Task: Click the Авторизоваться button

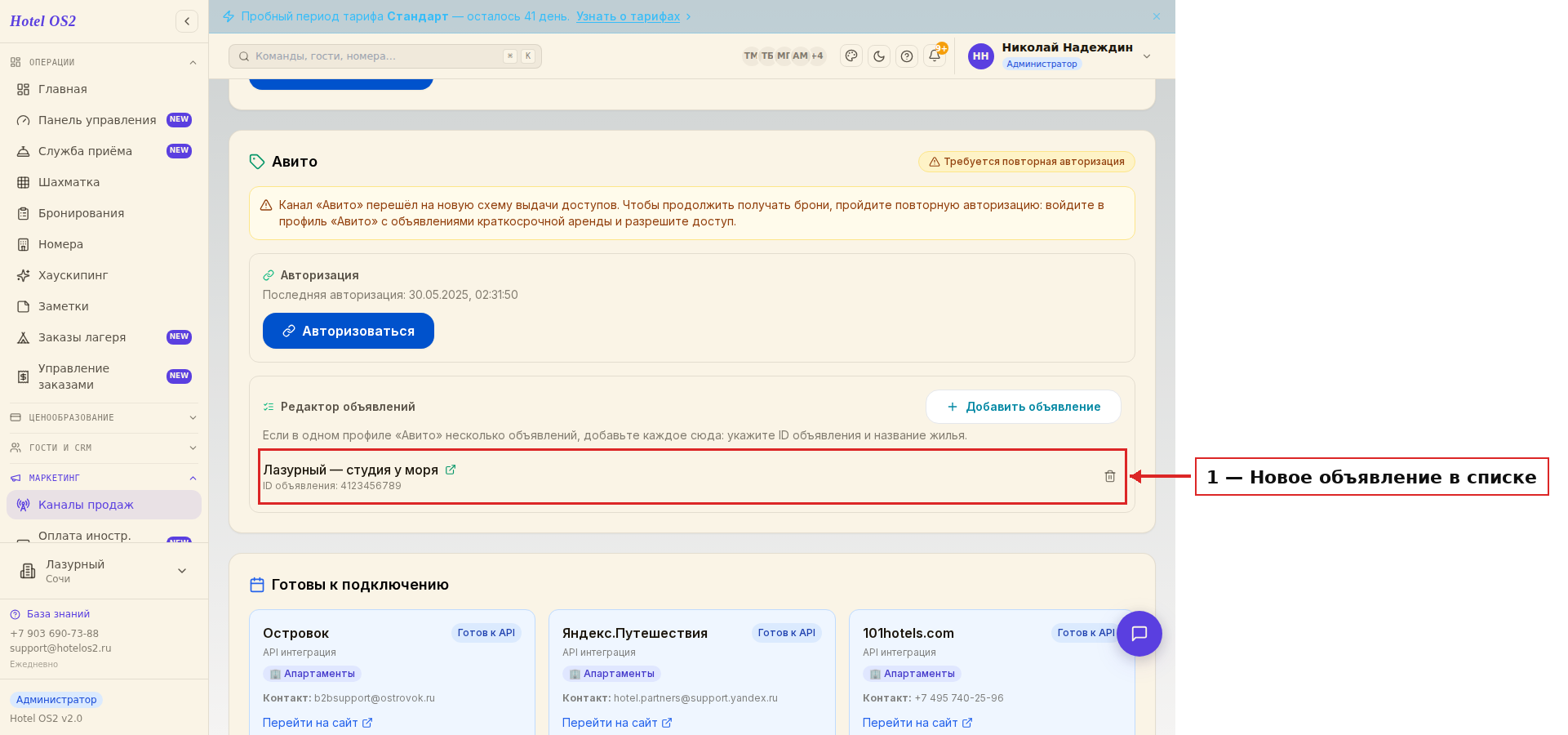Action: (349, 331)
